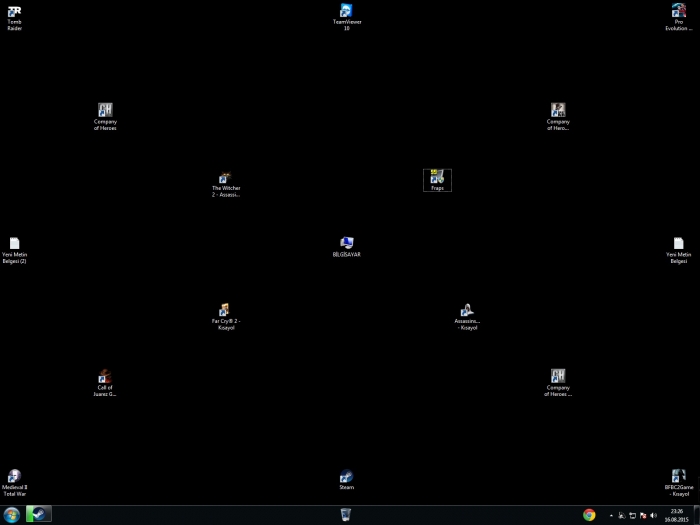Select the Steam shortcut on the desktop
Image resolution: width=700 pixels, height=525 pixels.
click(346, 477)
